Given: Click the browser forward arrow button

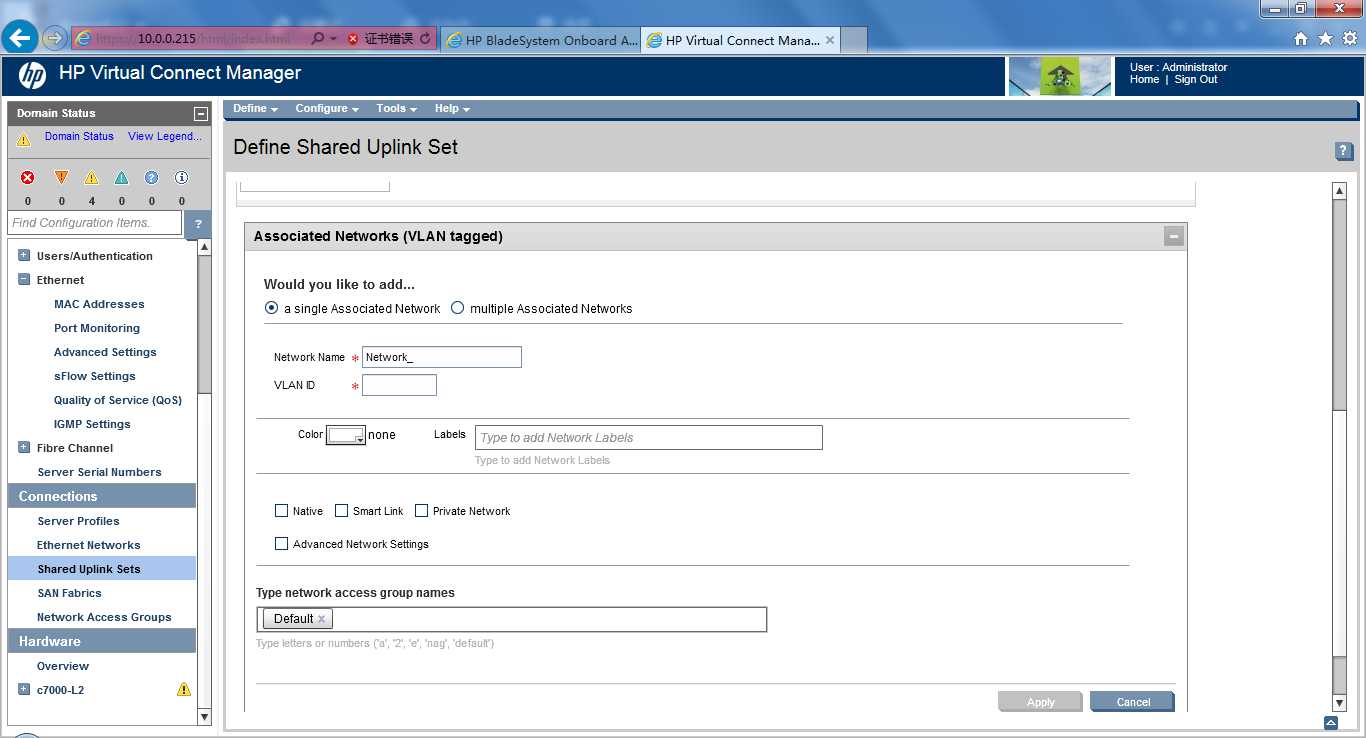Looking at the screenshot, I should [x=54, y=39].
